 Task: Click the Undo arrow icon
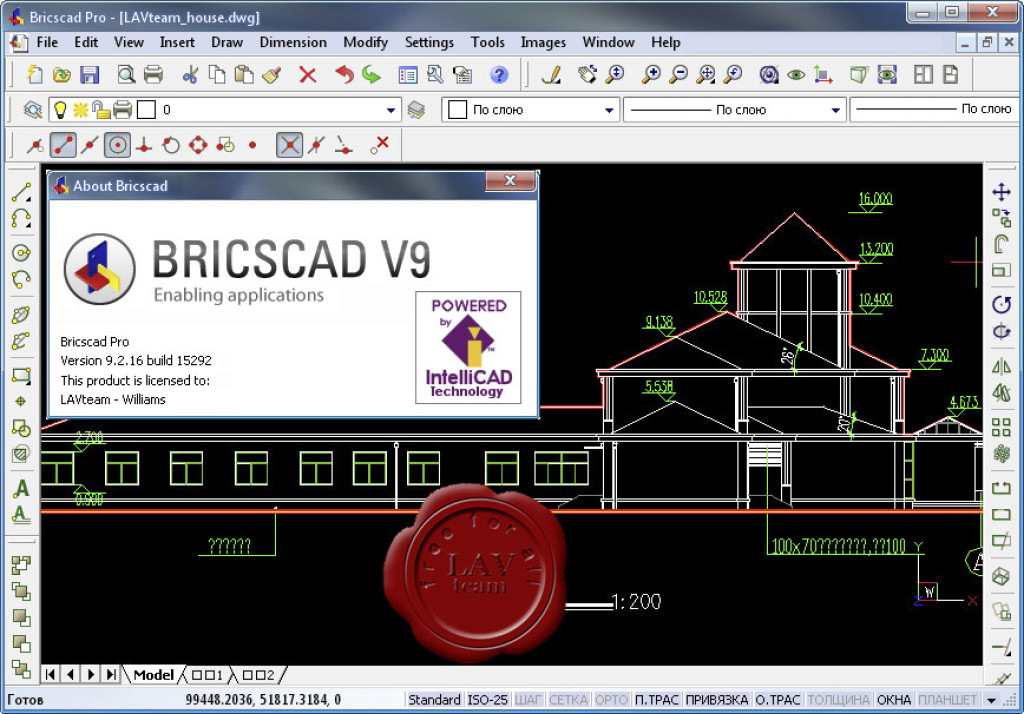pyautogui.click(x=344, y=75)
